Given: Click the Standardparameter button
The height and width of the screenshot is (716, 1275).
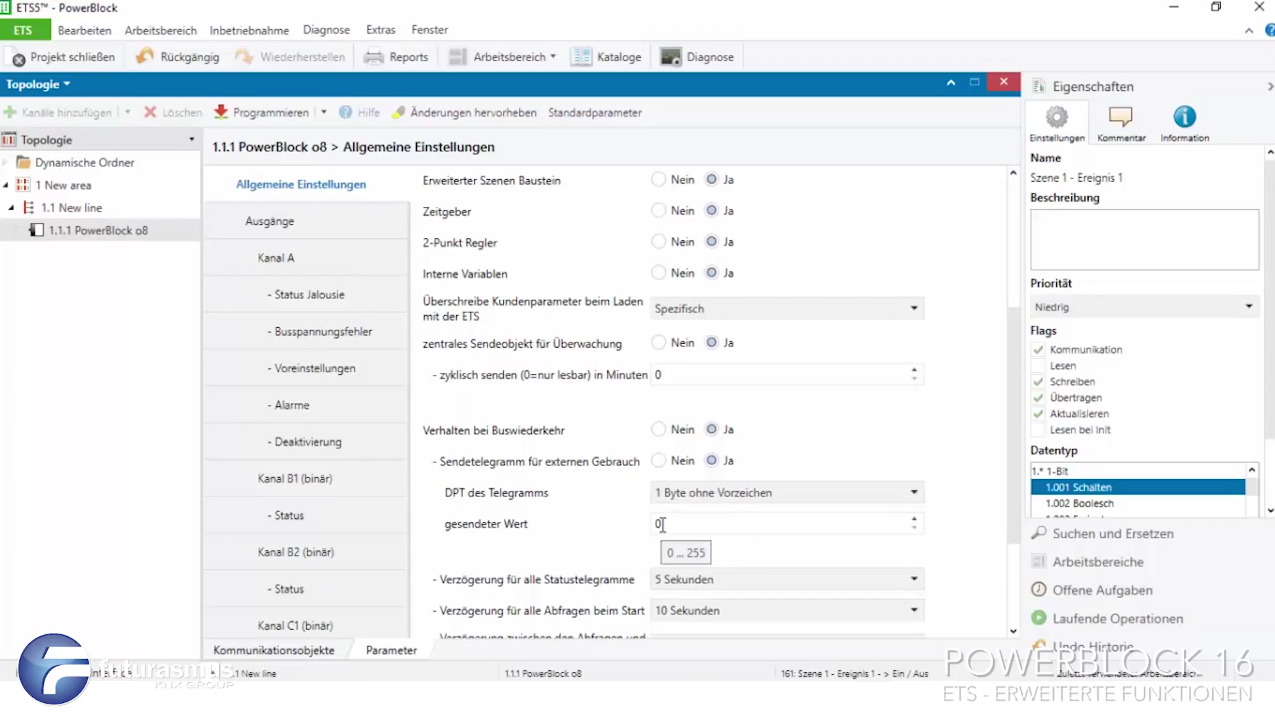Looking at the screenshot, I should [594, 112].
